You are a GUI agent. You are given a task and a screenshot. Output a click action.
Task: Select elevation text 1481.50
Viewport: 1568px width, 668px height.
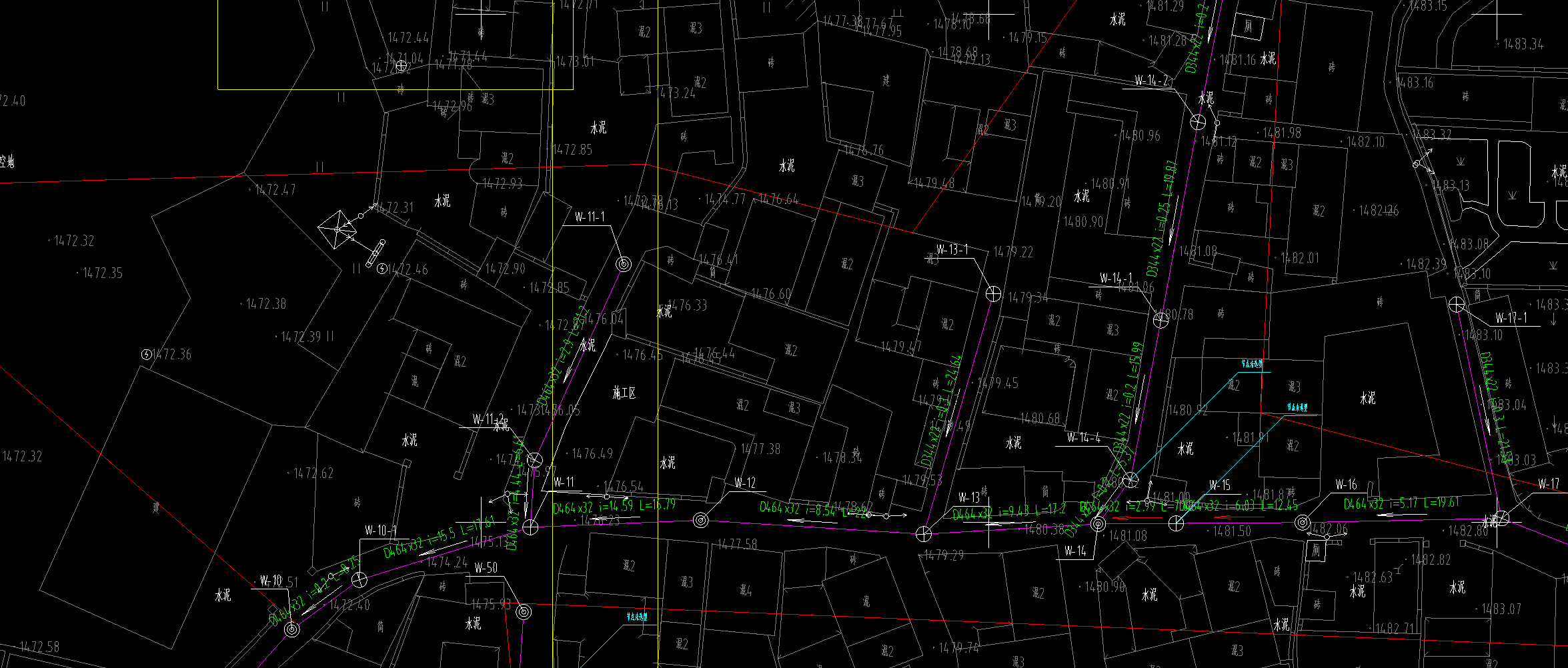click(1232, 531)
